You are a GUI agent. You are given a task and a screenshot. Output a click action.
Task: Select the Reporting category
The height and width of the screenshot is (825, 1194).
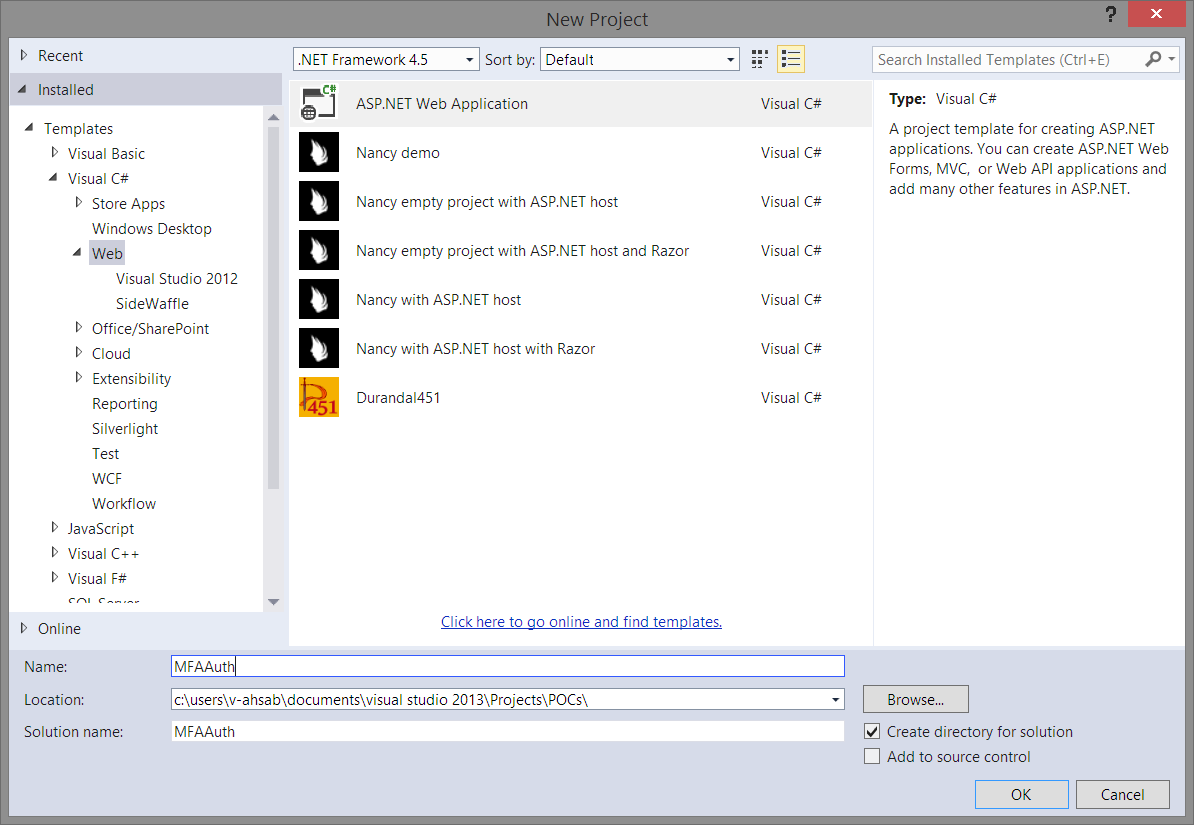point(125,404)
